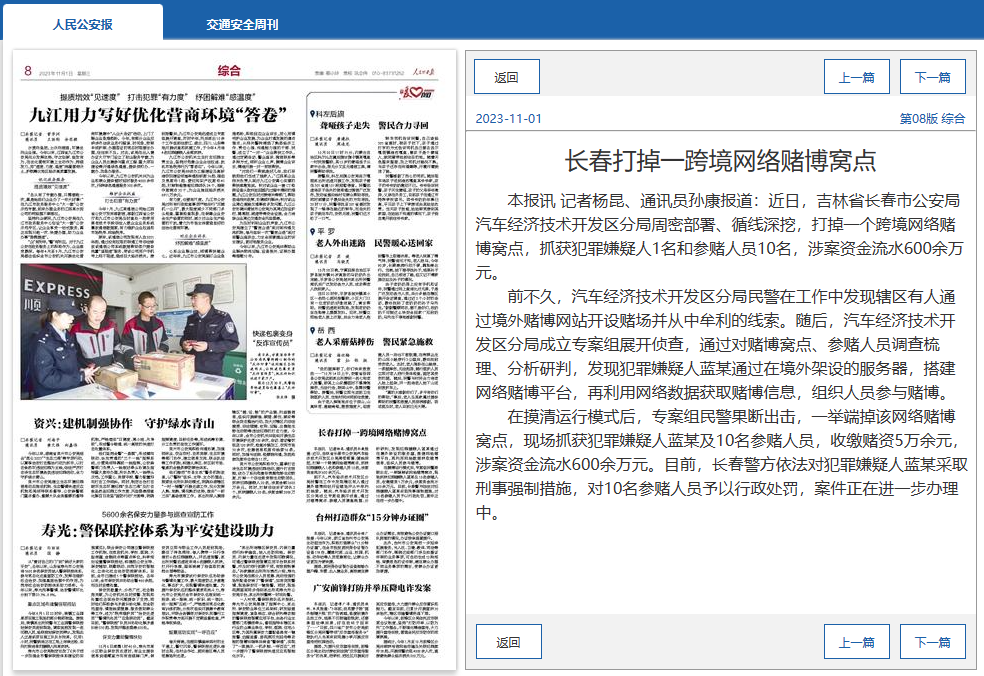This screenshot has width=984, height=676.
Task: Go to previous article using top 上一篇
Action: point(857,77)
